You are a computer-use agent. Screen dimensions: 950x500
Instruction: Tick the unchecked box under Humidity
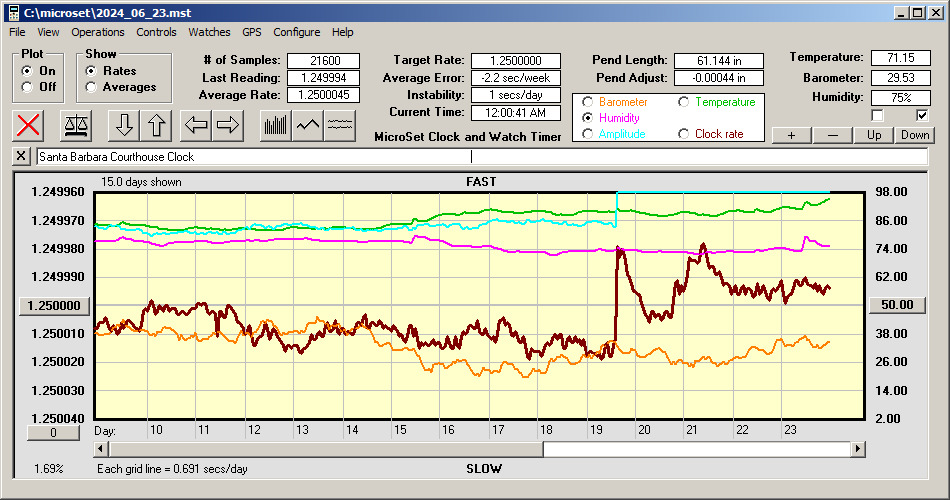877,115
